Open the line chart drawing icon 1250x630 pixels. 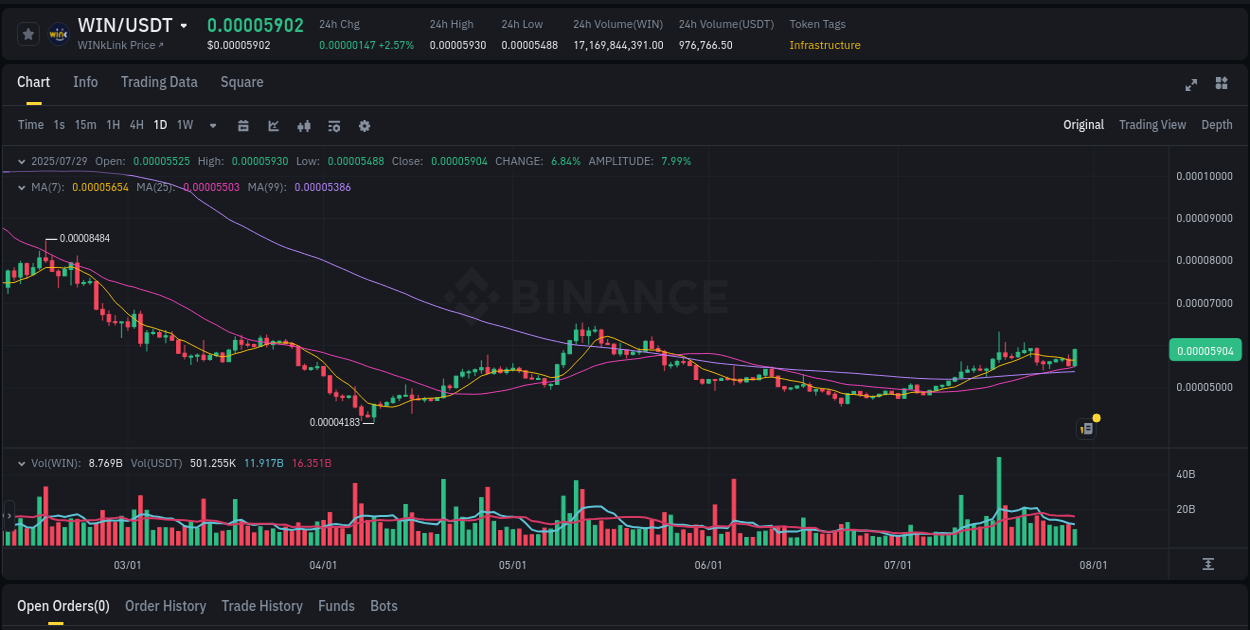pos(273,126)
